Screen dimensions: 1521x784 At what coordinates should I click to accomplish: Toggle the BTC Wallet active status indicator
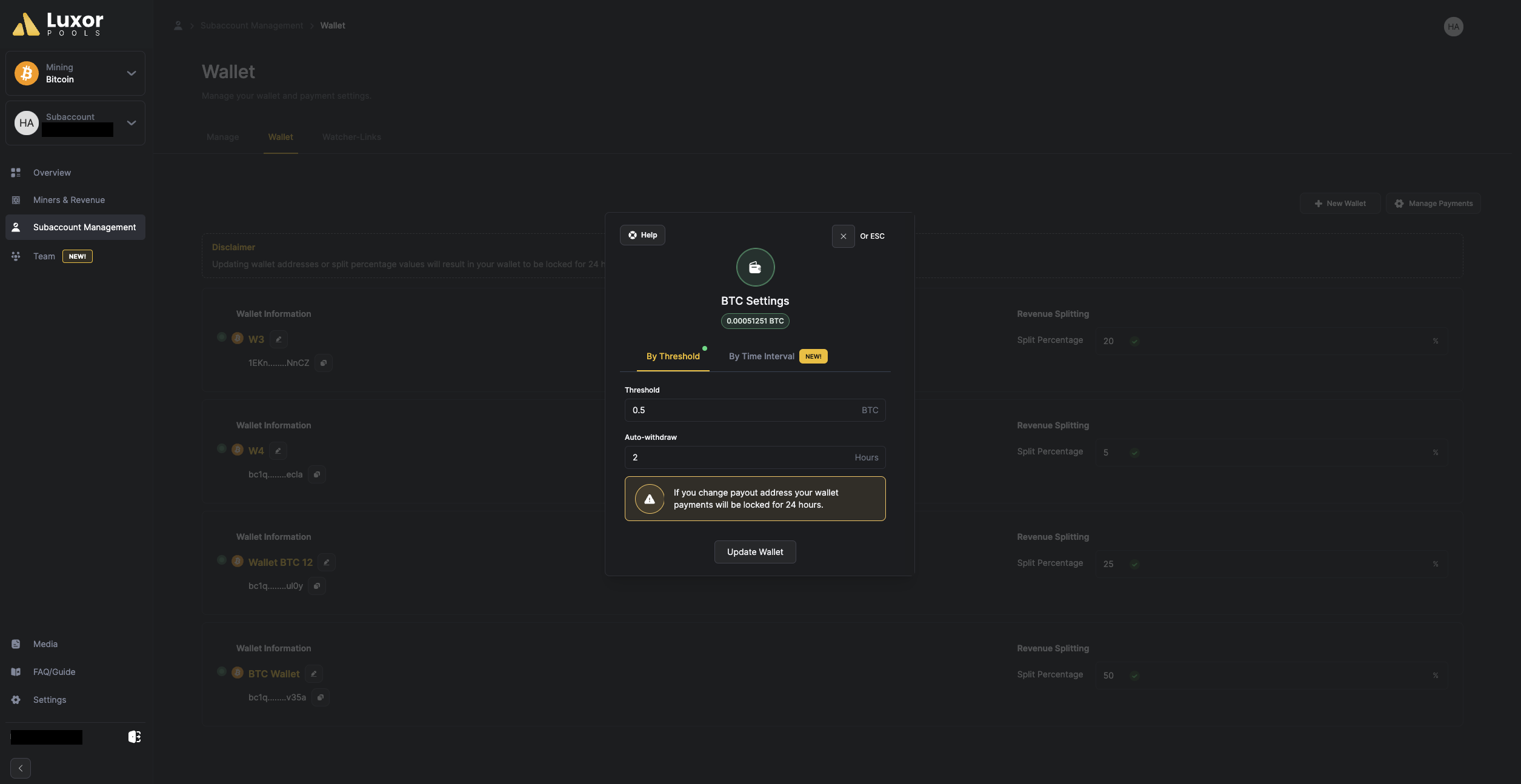221,672
